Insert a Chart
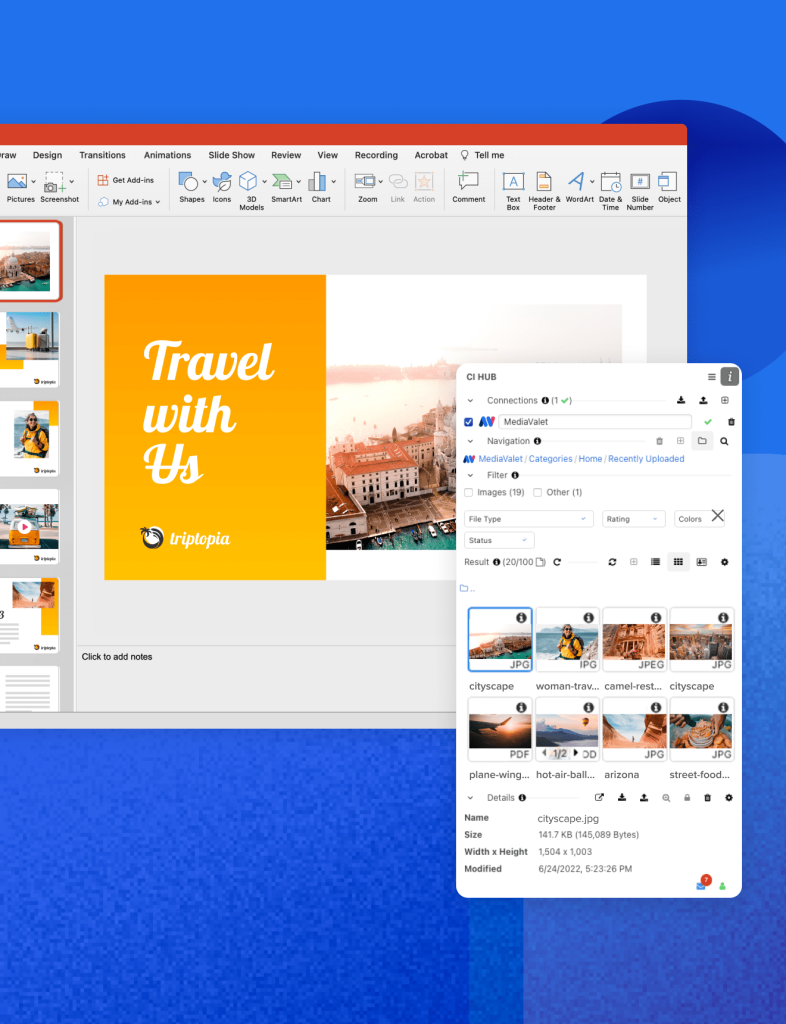 click(321, 187)
